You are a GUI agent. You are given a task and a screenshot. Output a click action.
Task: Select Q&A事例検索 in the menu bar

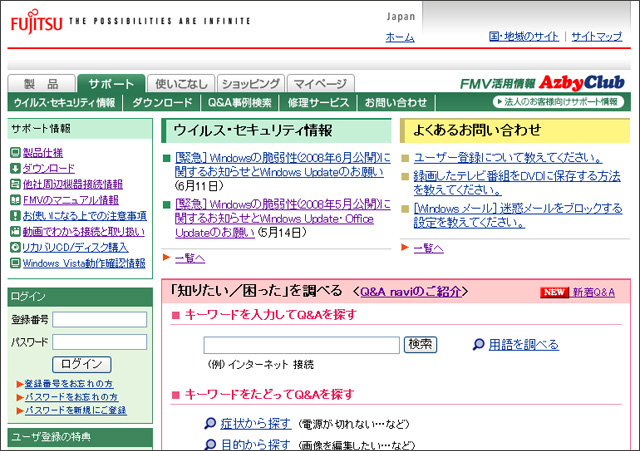coord(240,102)
